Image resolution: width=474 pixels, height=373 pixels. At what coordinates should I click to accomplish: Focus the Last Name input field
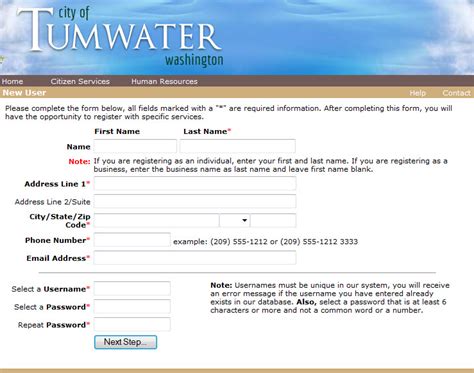tap(238, 146)
